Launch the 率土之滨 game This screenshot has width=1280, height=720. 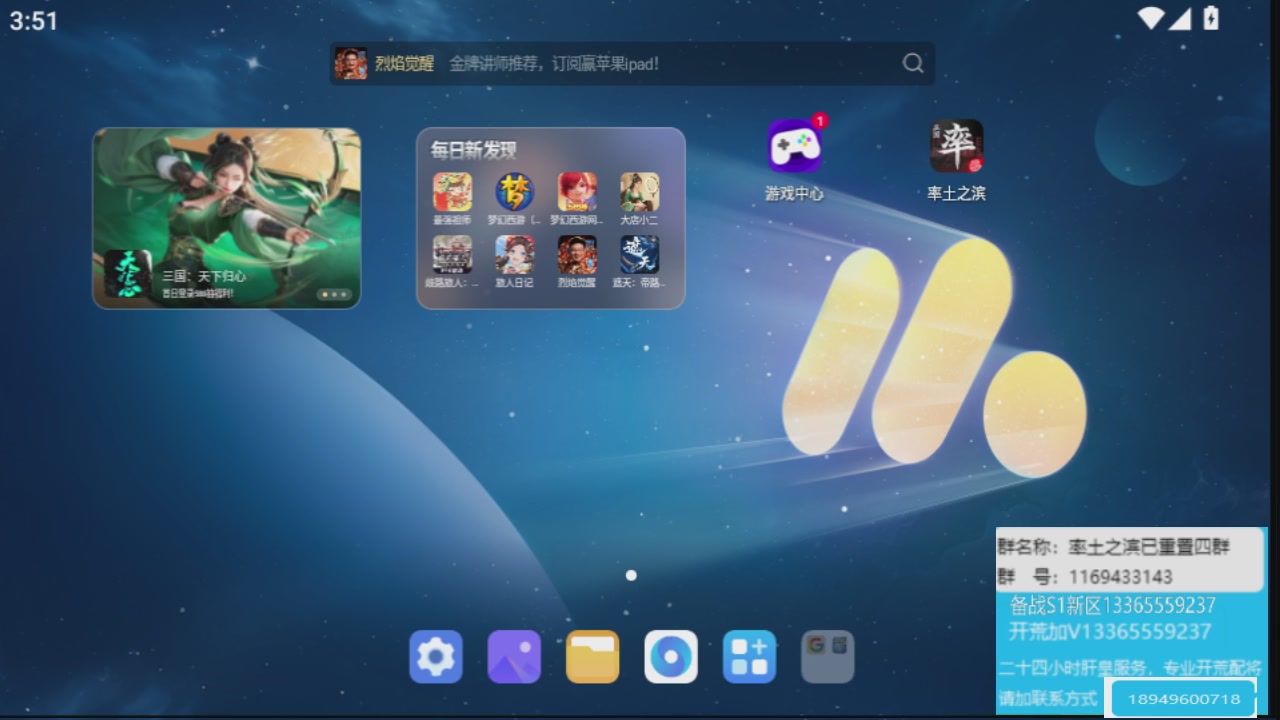(x=957, y=147)
